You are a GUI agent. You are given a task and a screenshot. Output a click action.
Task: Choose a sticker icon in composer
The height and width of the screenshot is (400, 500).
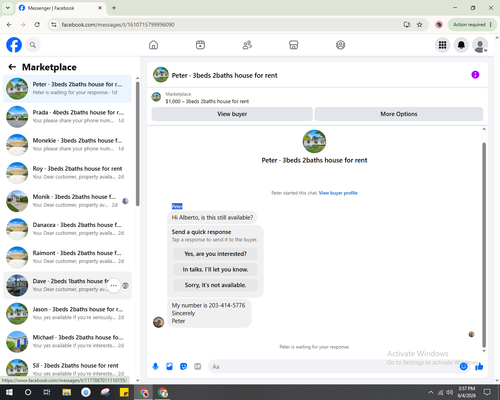coord(183,367)
